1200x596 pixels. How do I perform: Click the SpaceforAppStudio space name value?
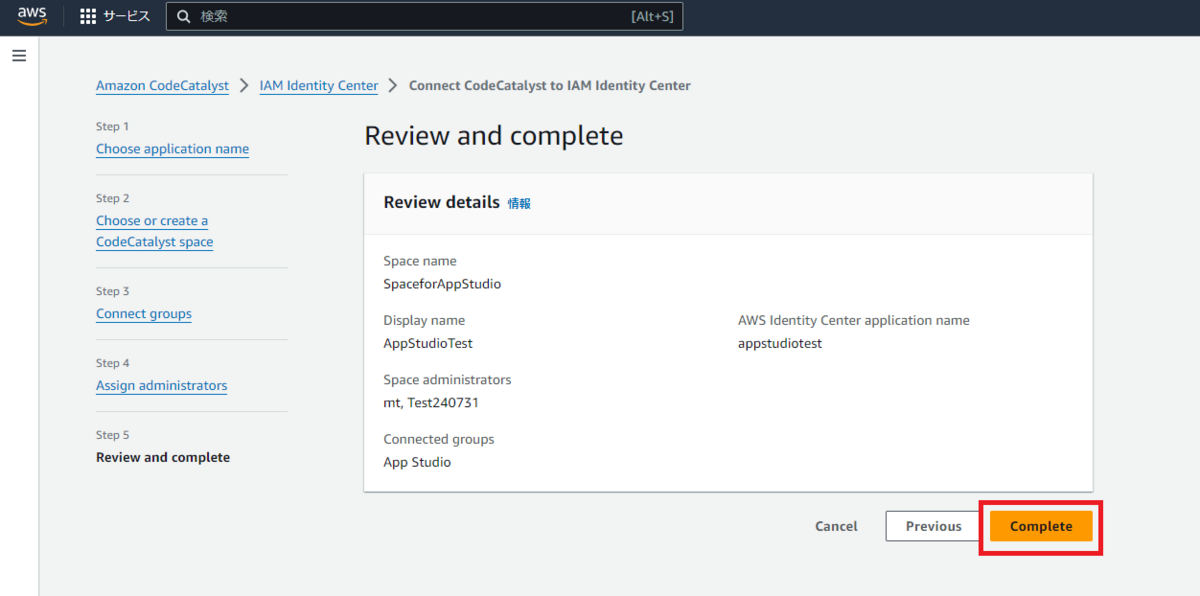[442, 284]
